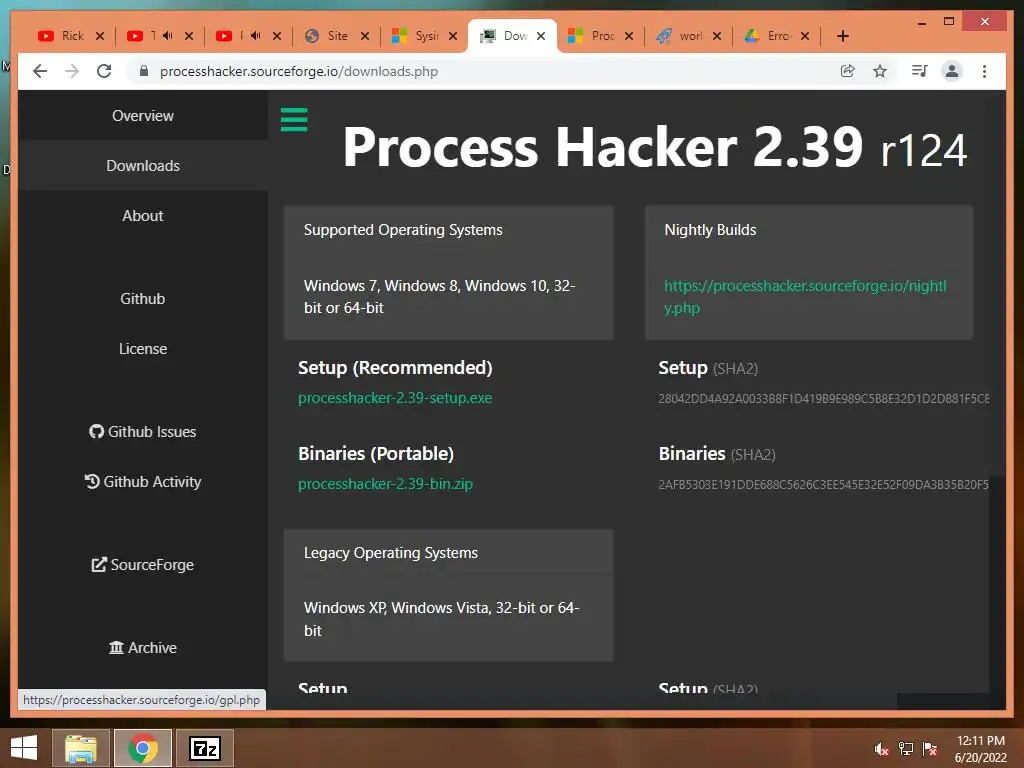The image size is (1024, 768).
Task: Click the Chrome taskbar icon
Action: 143,748
